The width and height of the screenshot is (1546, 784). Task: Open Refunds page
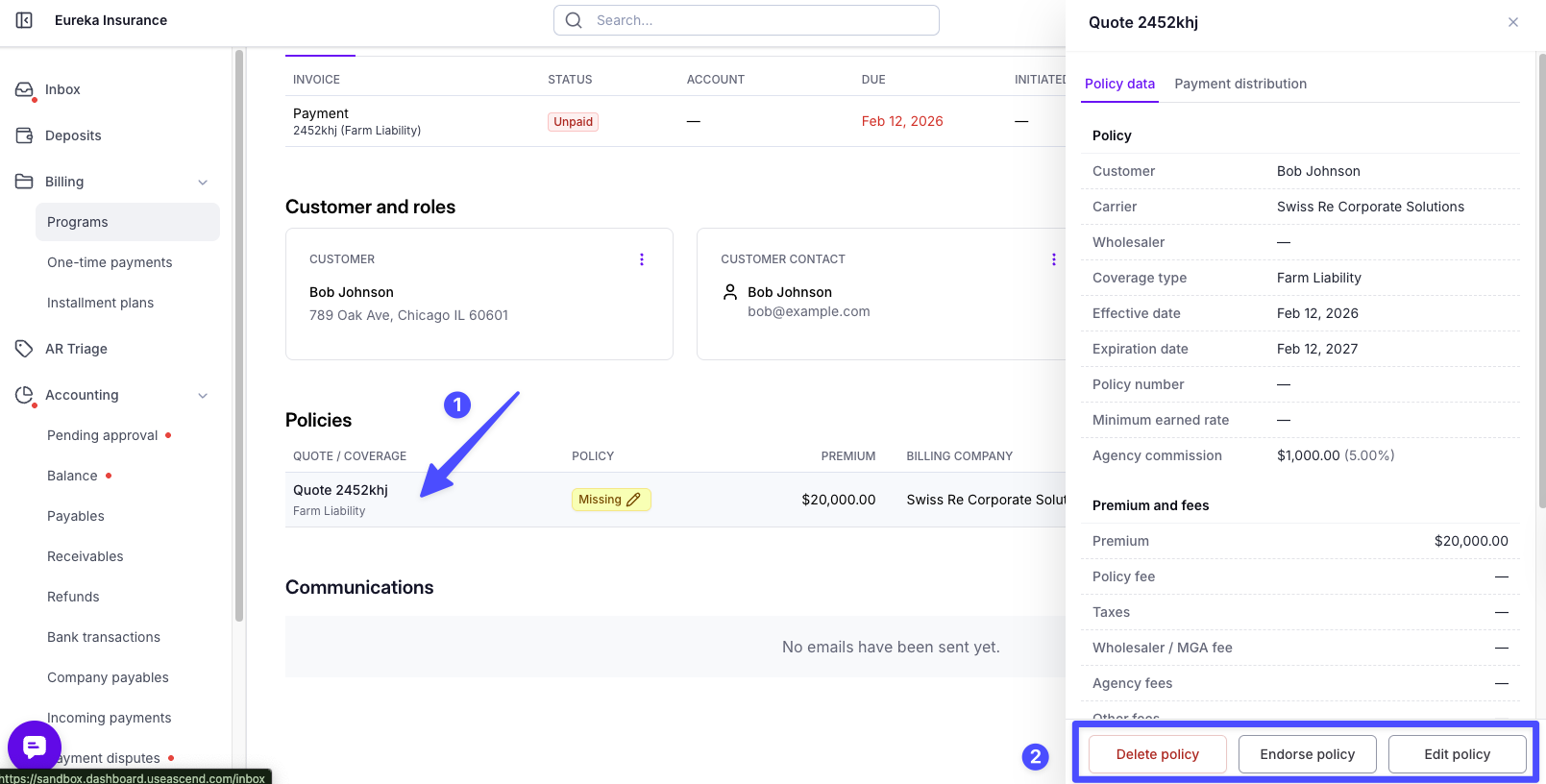click(x=73, y=597)
